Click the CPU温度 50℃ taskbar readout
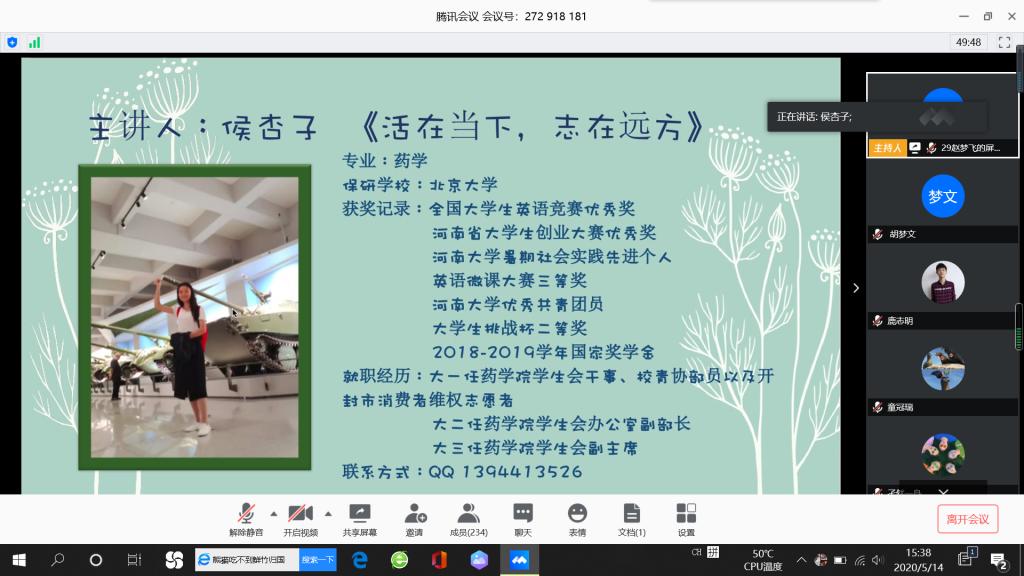The image size is (1024, 576). (x=763, y=560)
